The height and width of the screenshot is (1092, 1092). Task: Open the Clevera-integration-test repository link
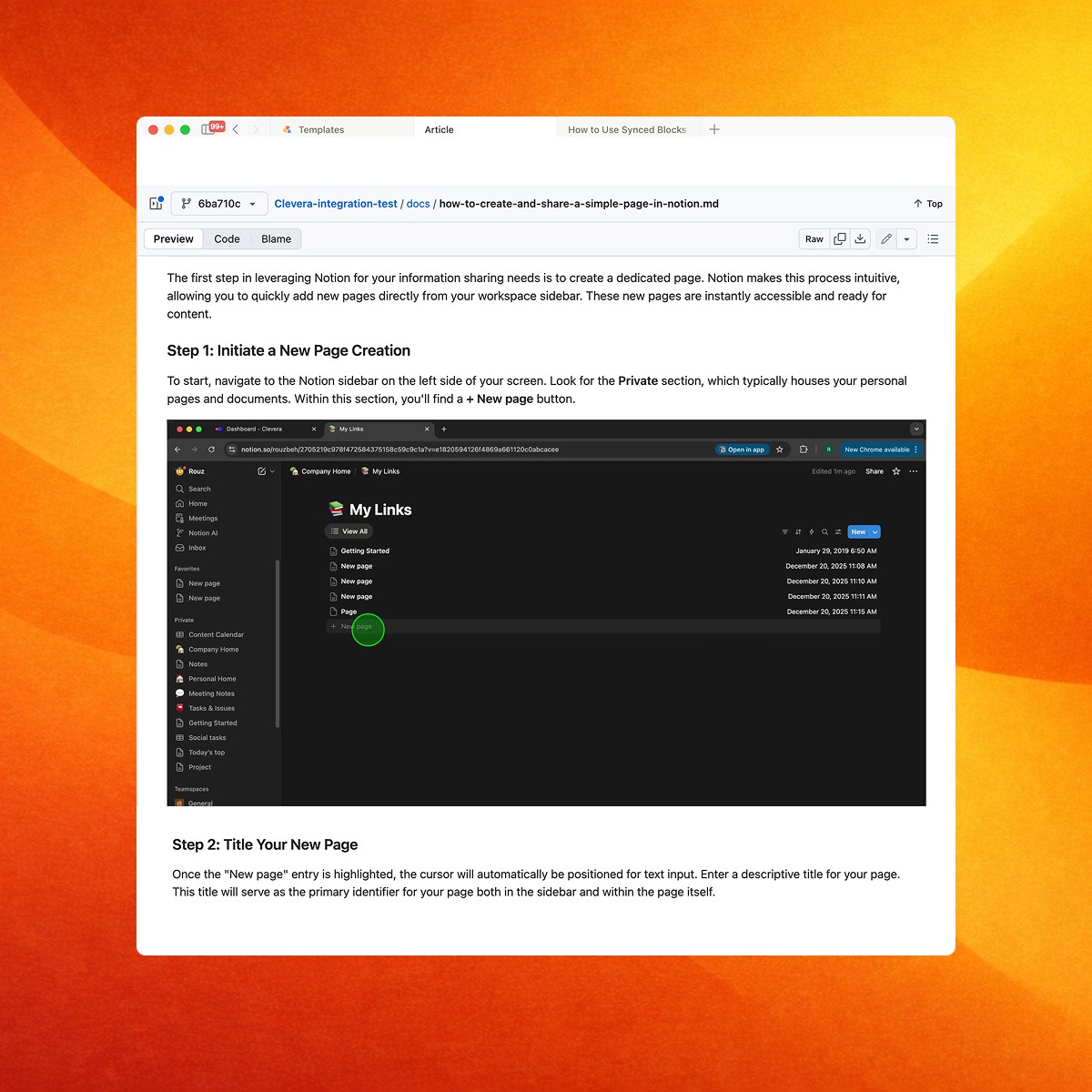pyautogui.click(x=336, y=204)
